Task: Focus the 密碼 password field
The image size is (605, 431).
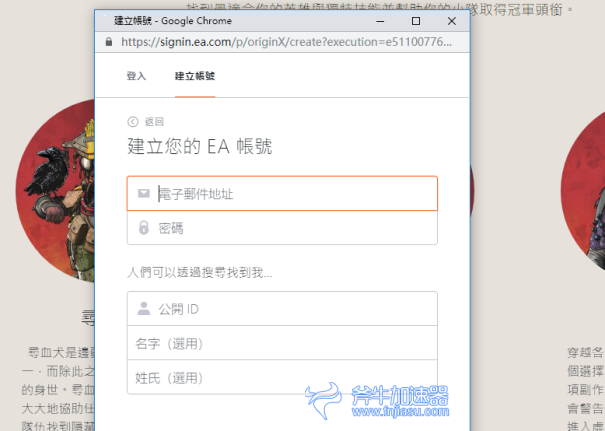Action: [282, 228]
